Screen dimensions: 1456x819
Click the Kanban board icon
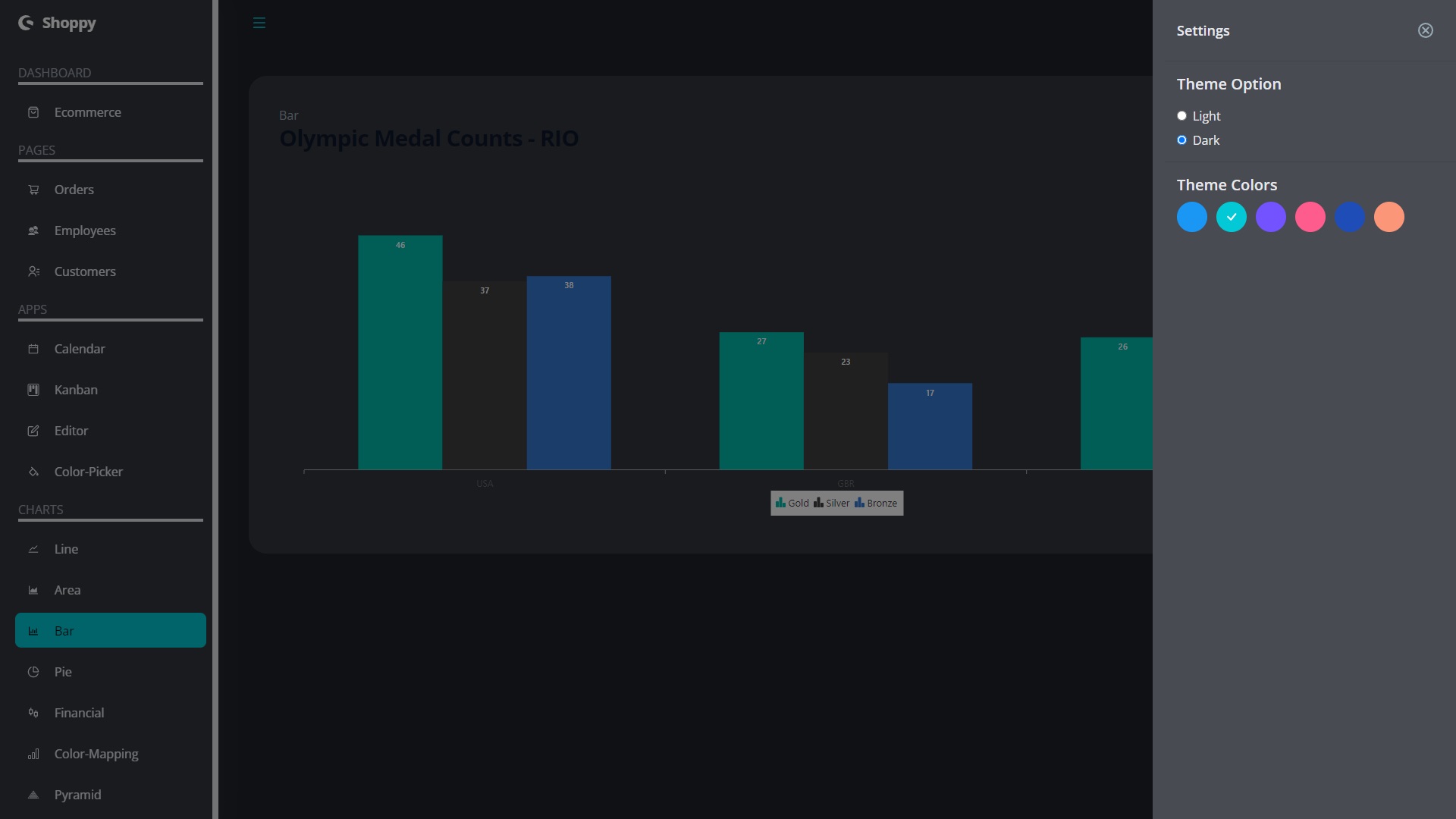pyautogui.click(x=33, y=390)
